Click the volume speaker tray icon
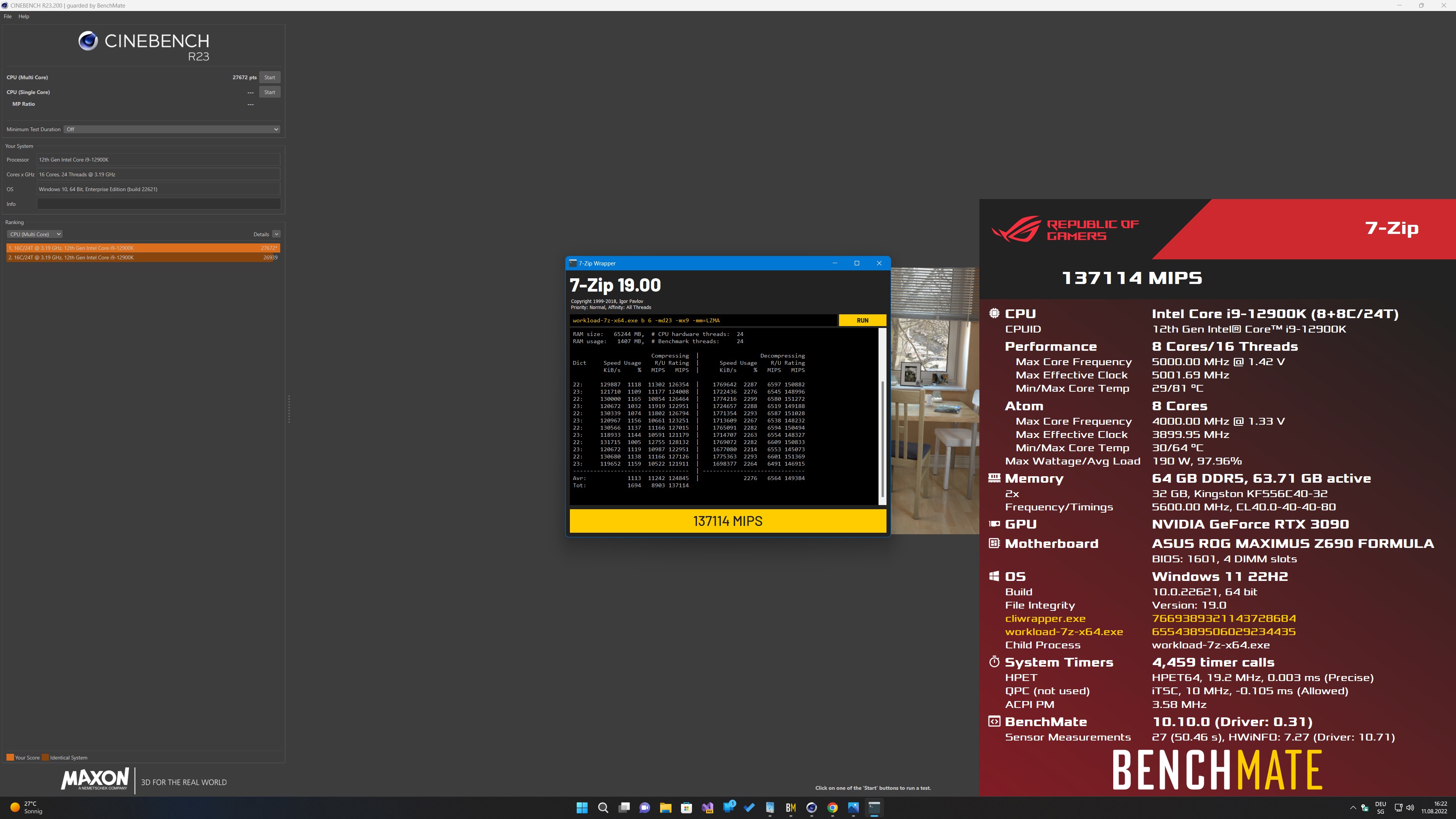1456x819 pixels. pyautogui.click(x=1410, y=808)
